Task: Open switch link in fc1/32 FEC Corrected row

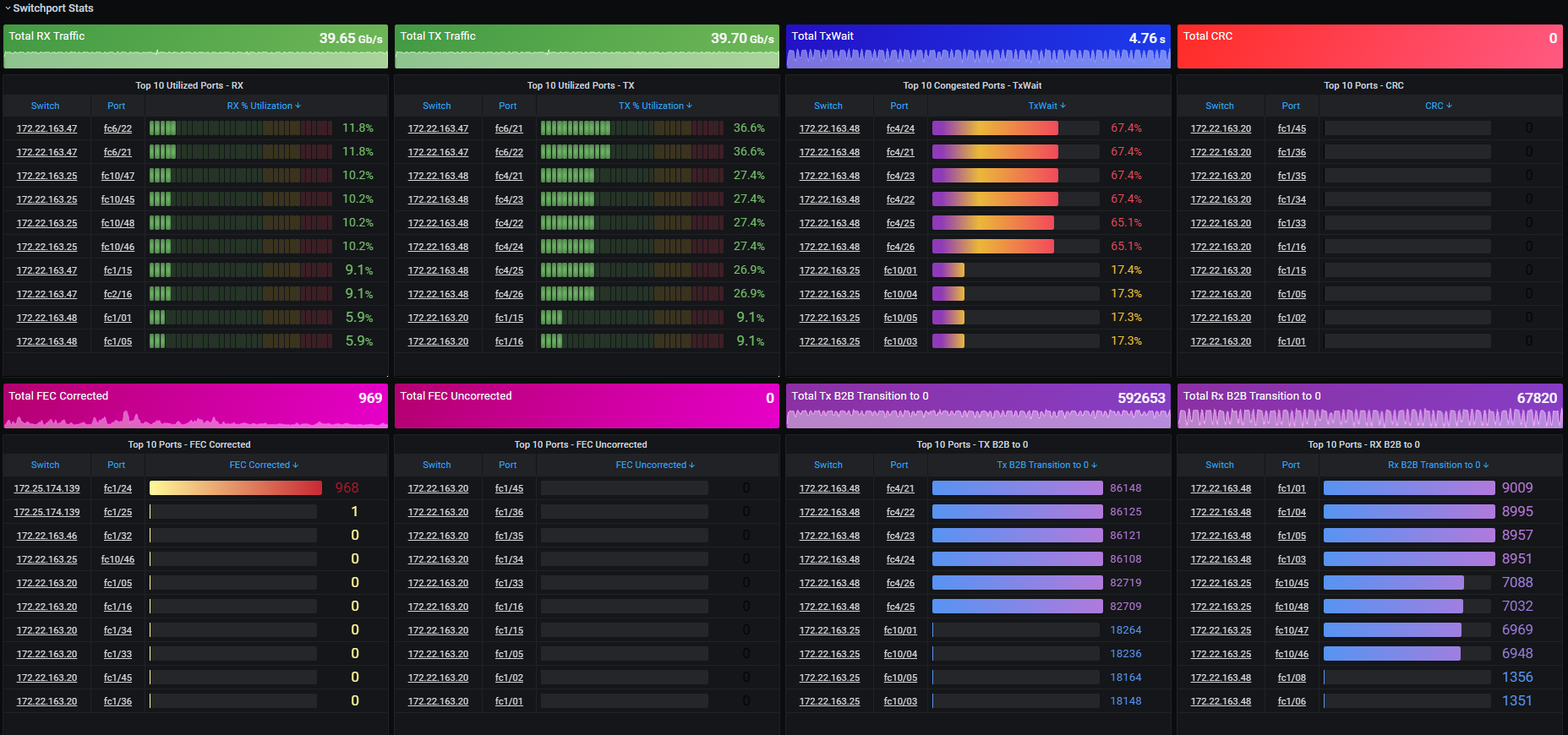Action: click(x=46, y=536)
